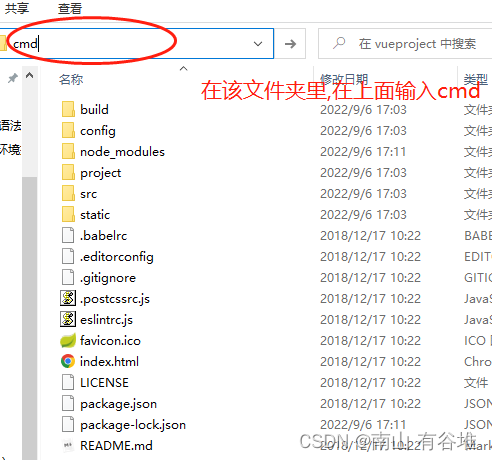The height and width of the screenshot is (460, 492).
Task: Open the 查看 ribbon tab
Action: (70, 8)
